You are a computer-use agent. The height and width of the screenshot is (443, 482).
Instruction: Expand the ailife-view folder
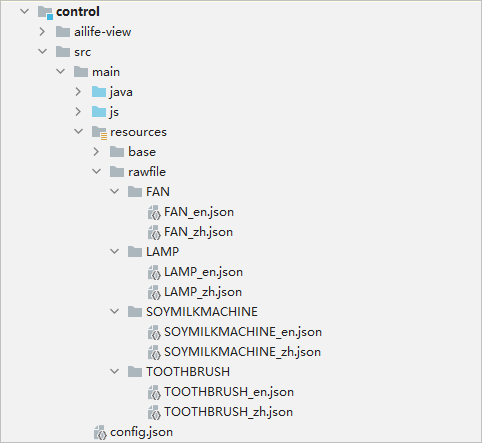point(42,32)
